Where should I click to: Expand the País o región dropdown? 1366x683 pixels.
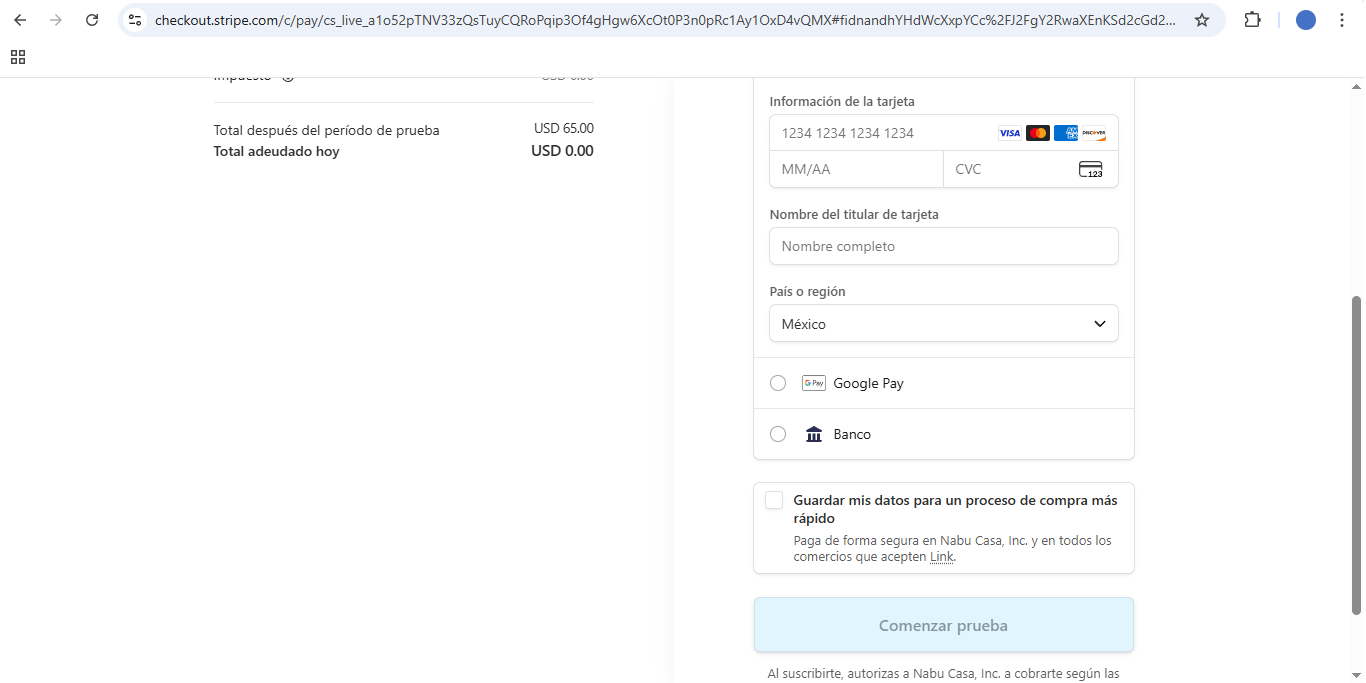coord(943,324)
